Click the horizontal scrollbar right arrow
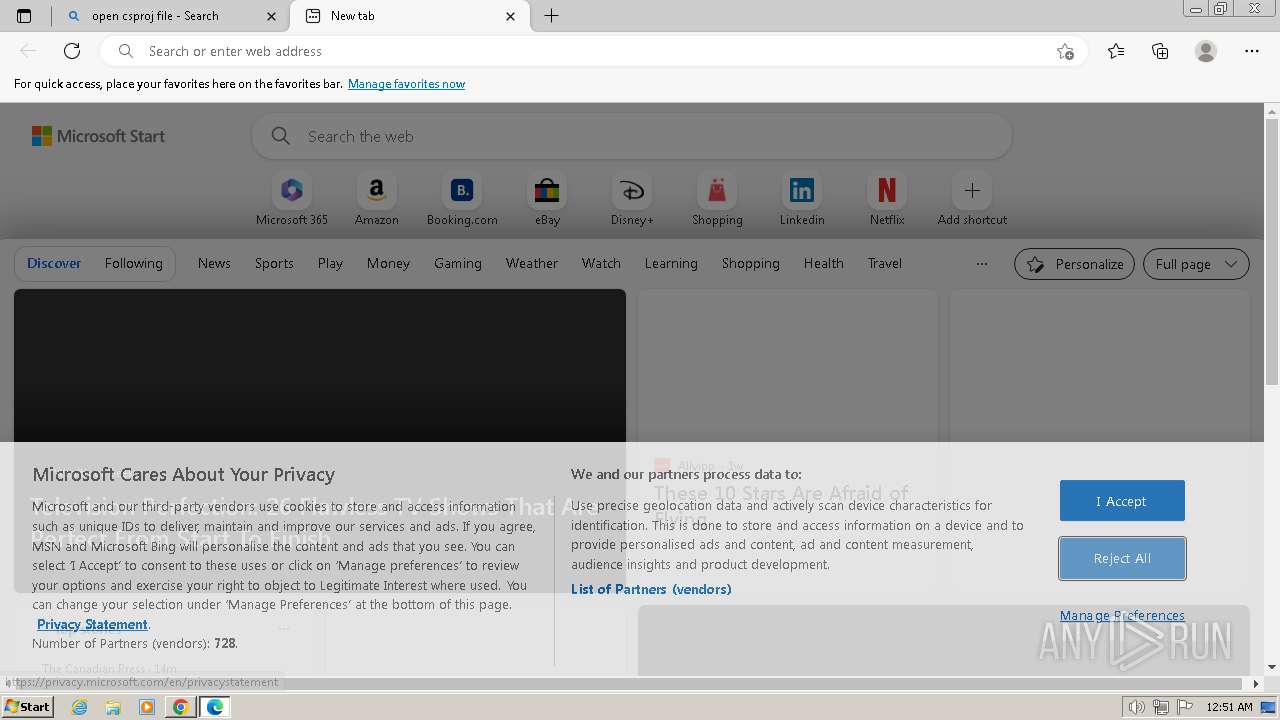1280x720 pixels. (x=1256, y=684)
